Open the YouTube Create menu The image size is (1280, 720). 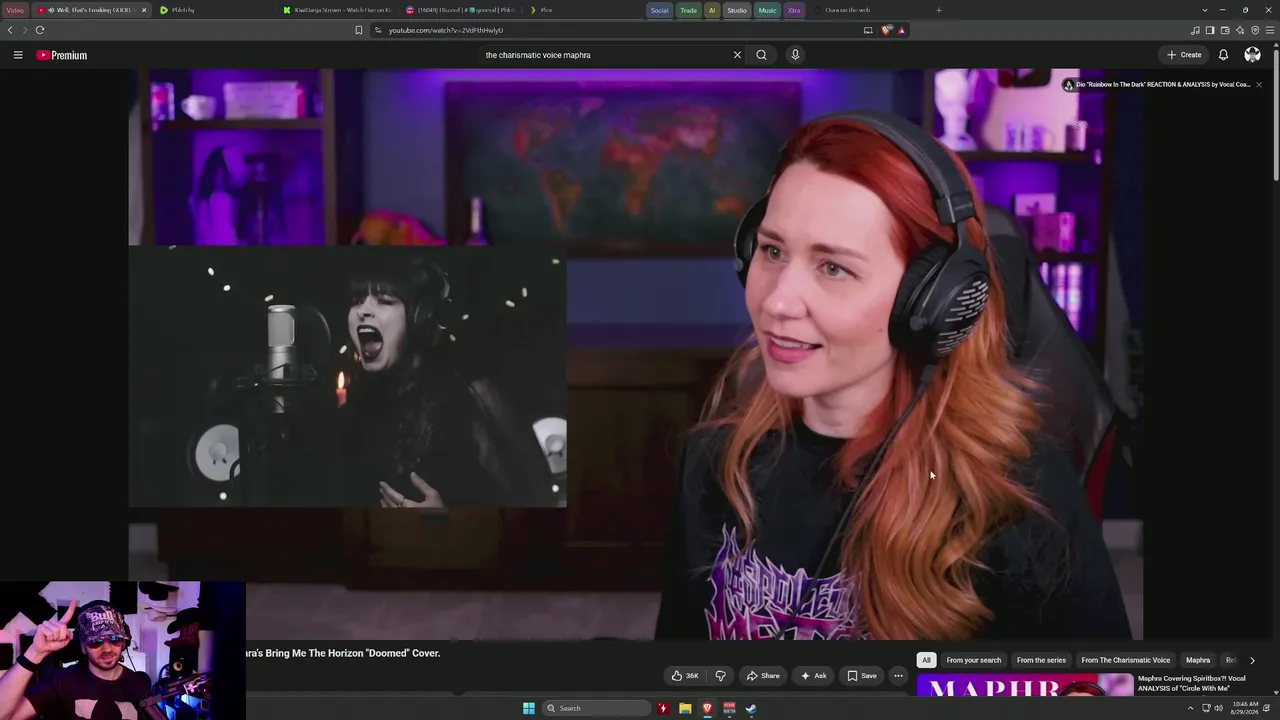[1184, 55]
